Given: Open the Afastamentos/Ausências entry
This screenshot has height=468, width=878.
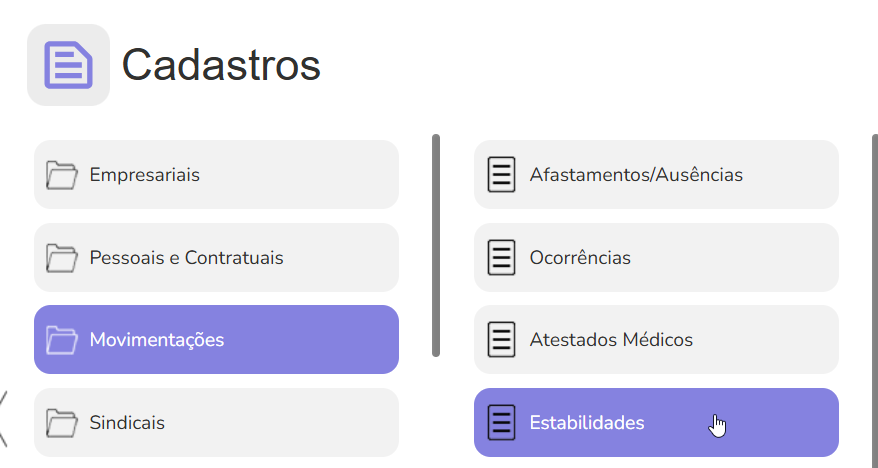Looking at the screenshot, I should (636, 175).
